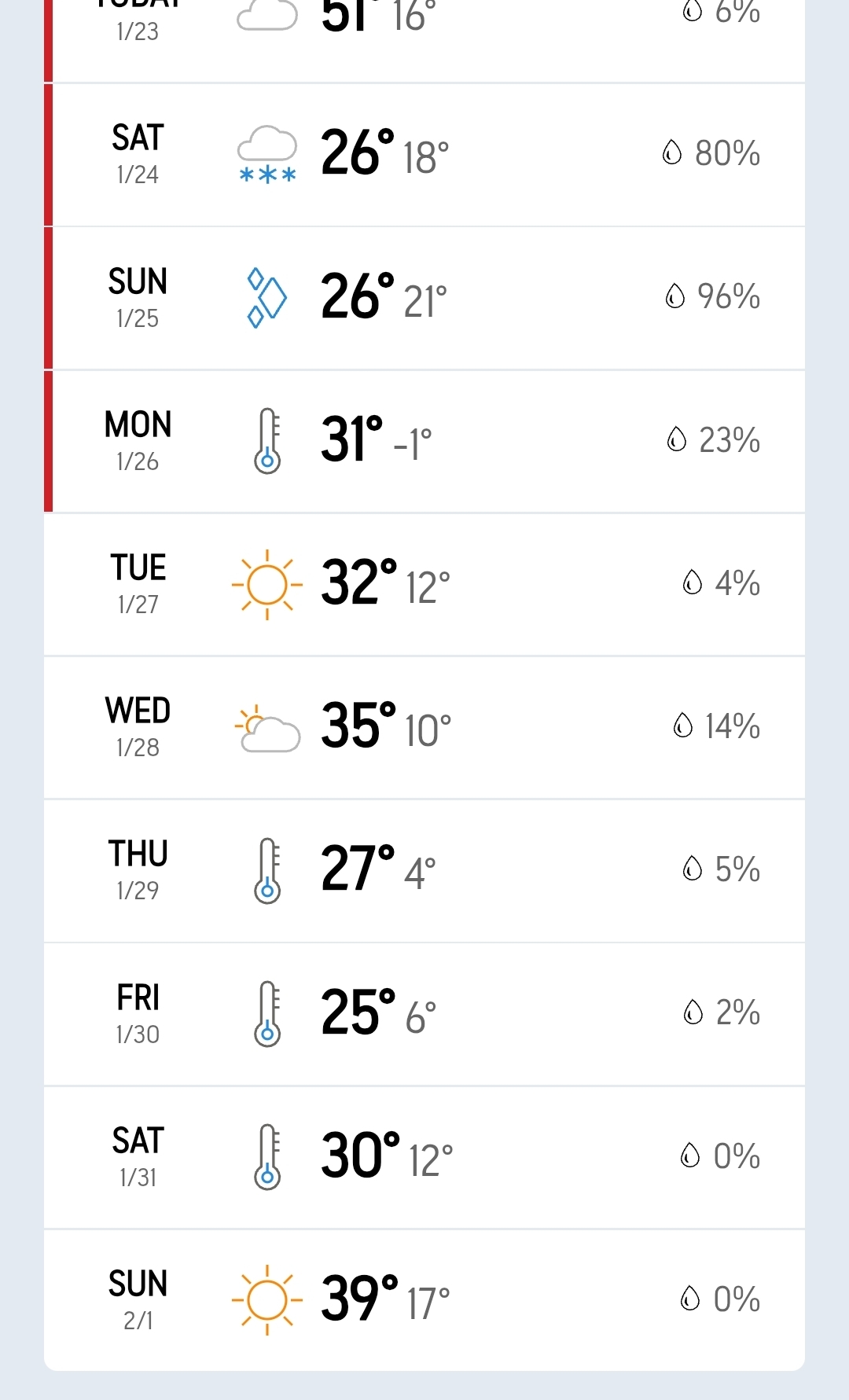Tap the sunny icon for Tuesday 1/27
The height and width of the screenshot is (1400, 849).
pyautogui.click(x=267, y=585)
